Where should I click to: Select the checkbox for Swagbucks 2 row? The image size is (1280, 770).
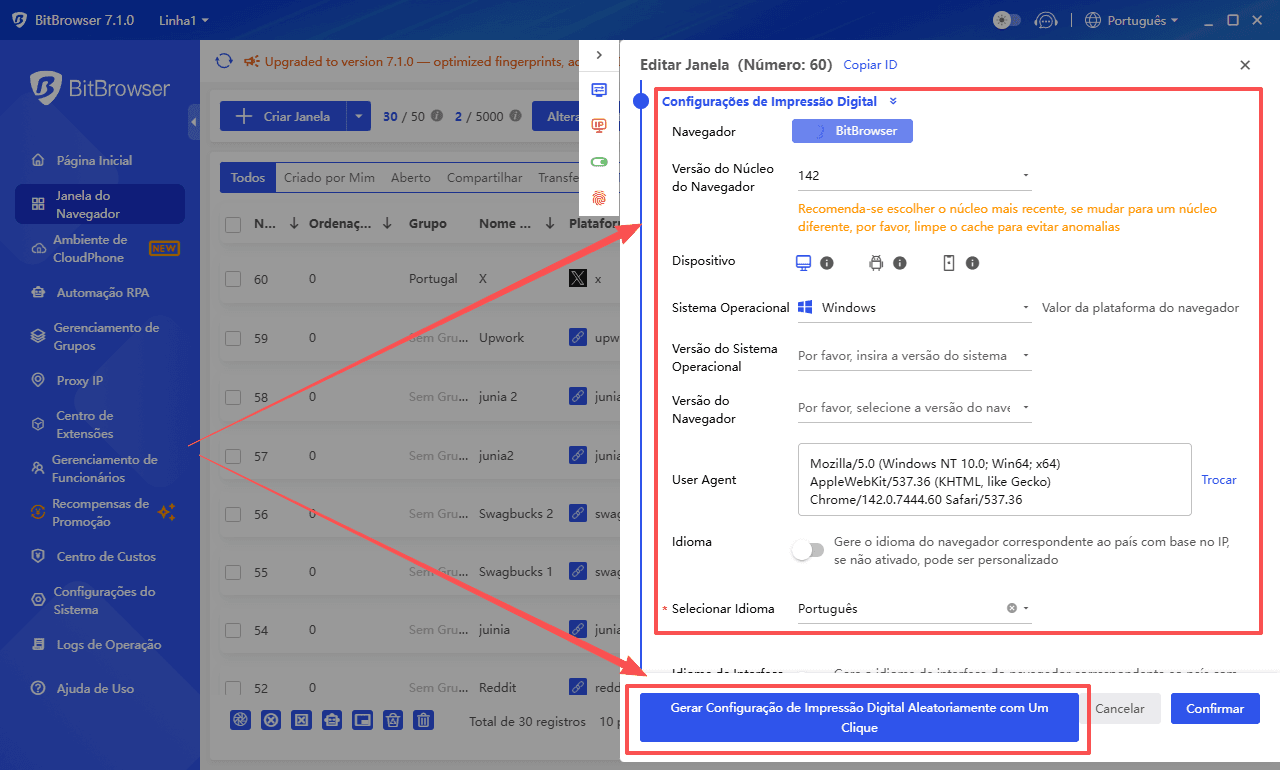click(x=235, y=513)
